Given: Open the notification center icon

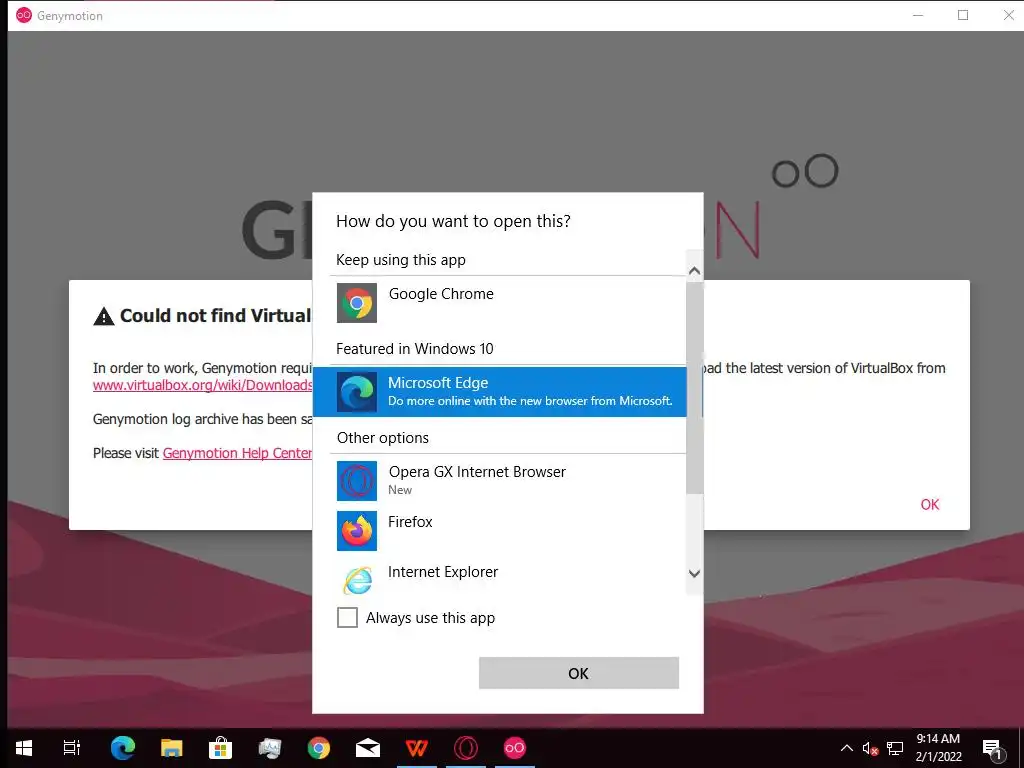Looking at the screenshot, I should (991, 748).
